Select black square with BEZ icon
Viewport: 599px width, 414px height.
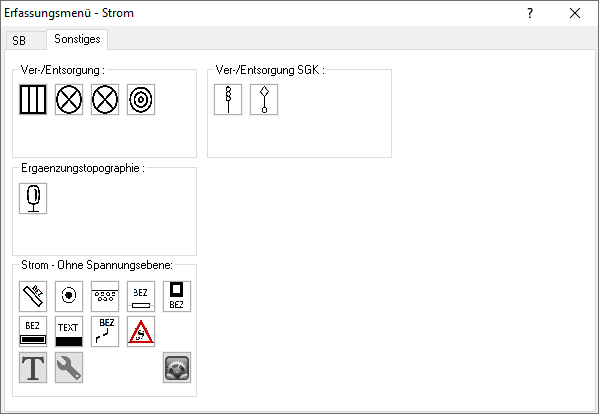pyautogui.click(x=177, y=296)
